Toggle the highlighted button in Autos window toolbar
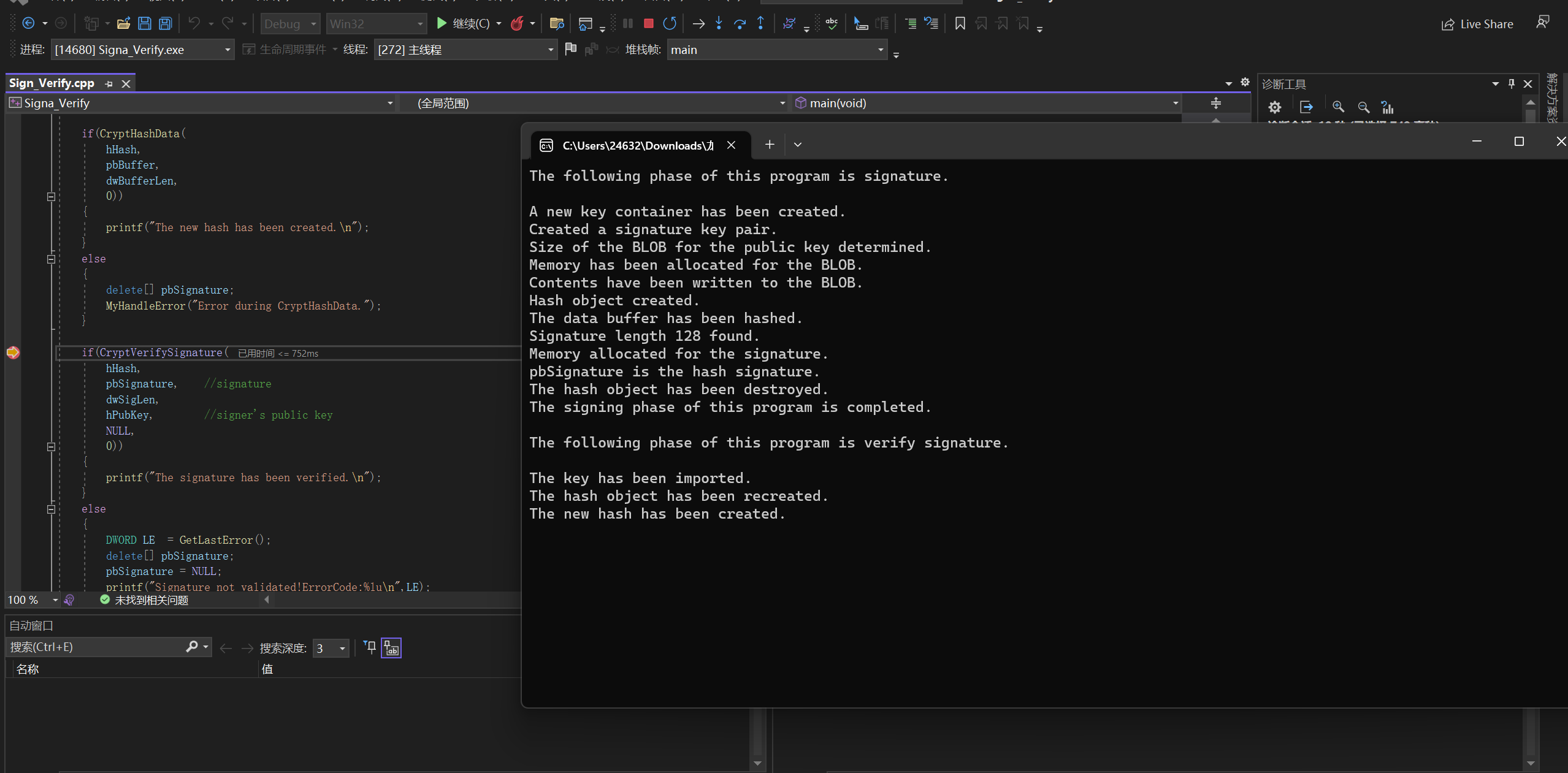Viewport: 1568px width, 773px height. [x=391, y=648]
